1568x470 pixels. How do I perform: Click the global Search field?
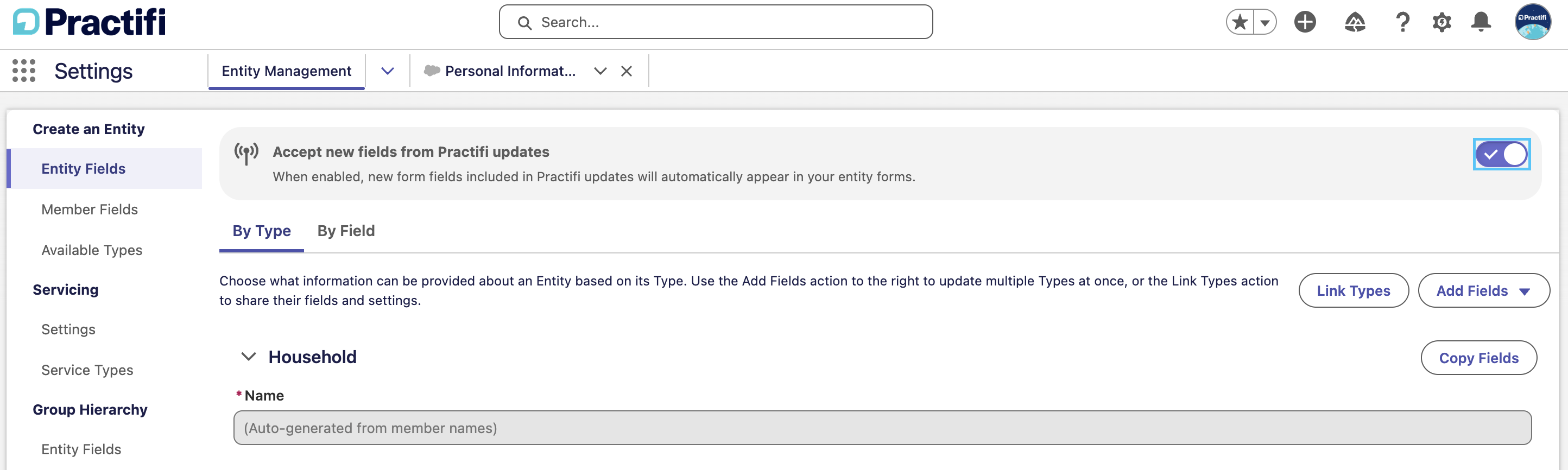[715, 23]
